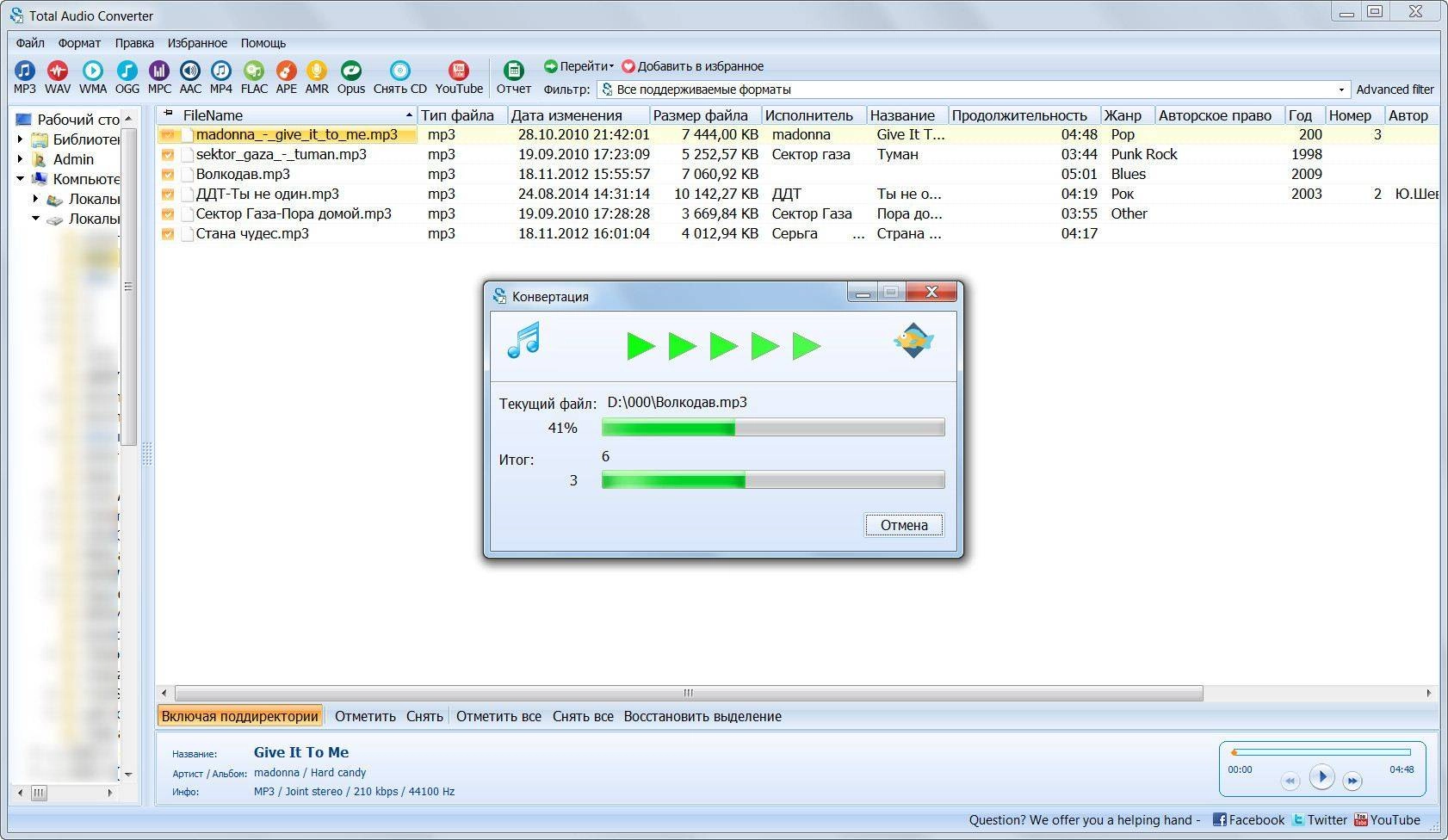Screen dimensions: 1448x840
Task: Open the Избранное menu
Action: click(x=197, y=43)
